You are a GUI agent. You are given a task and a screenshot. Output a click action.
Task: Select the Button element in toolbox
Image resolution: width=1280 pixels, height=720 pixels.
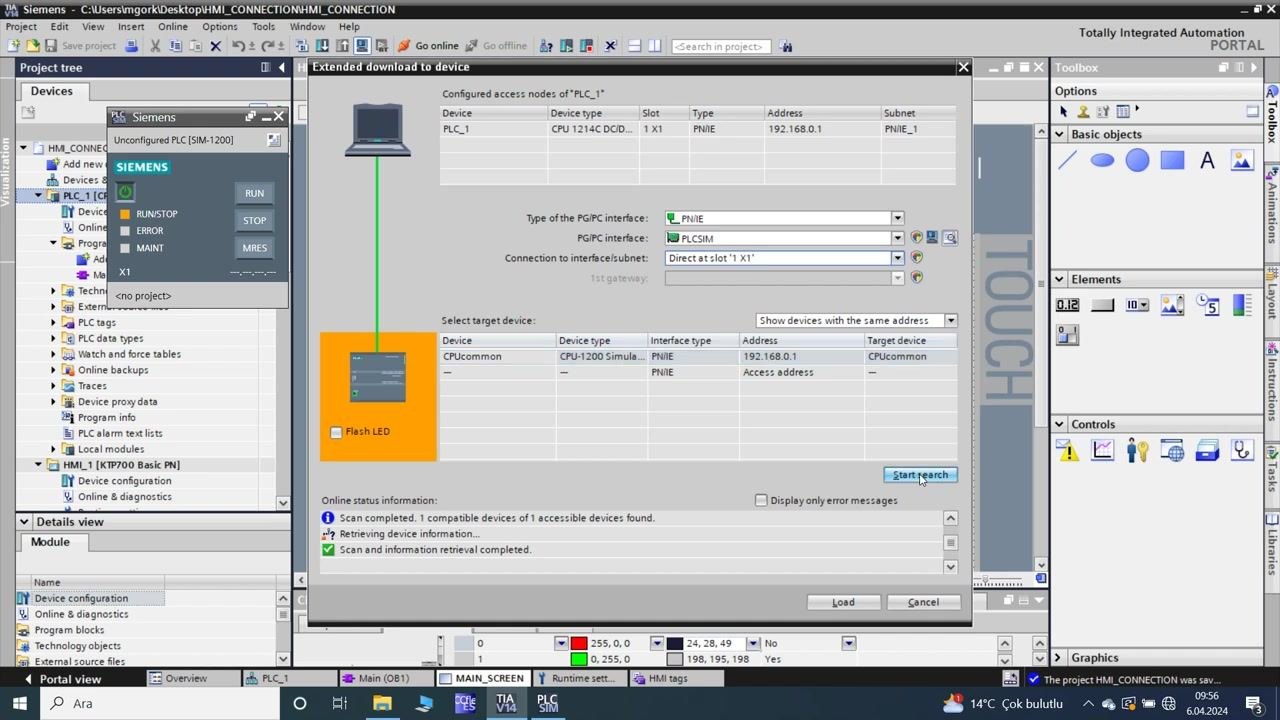click(x=1102, y=305)
